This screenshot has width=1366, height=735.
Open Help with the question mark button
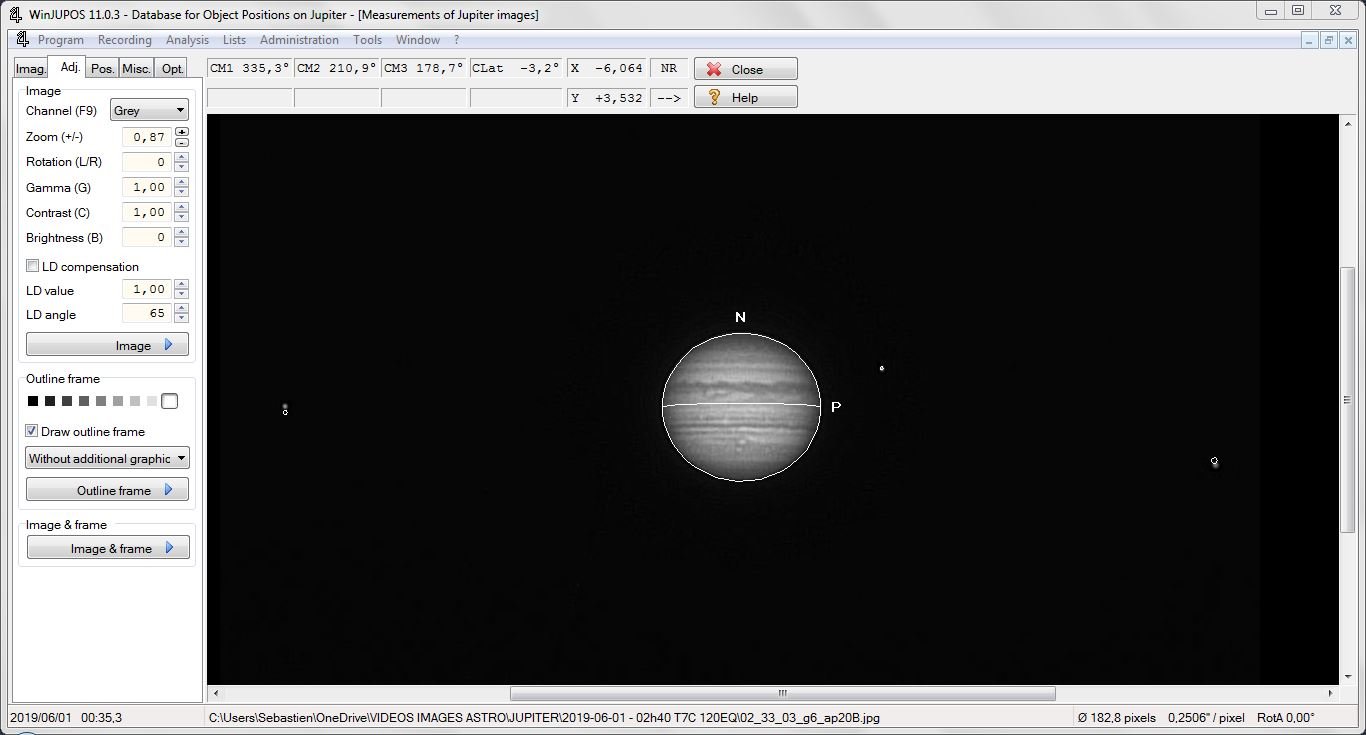pos(745,97)
